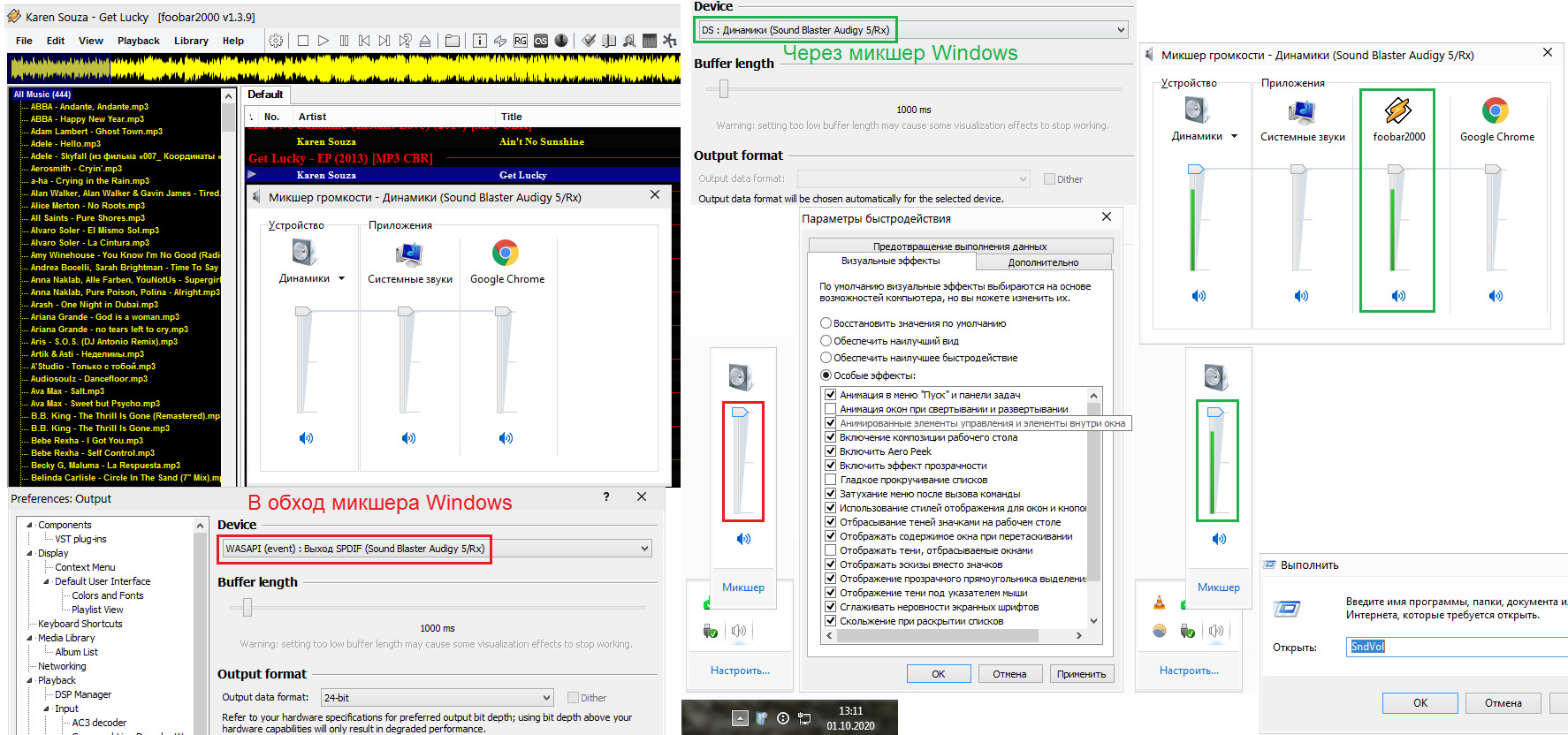Viewport: 1568px width, 735px height.
Task: Mute Google Chrome in mixer that lists foobar2000
Action: [1496, 296]
